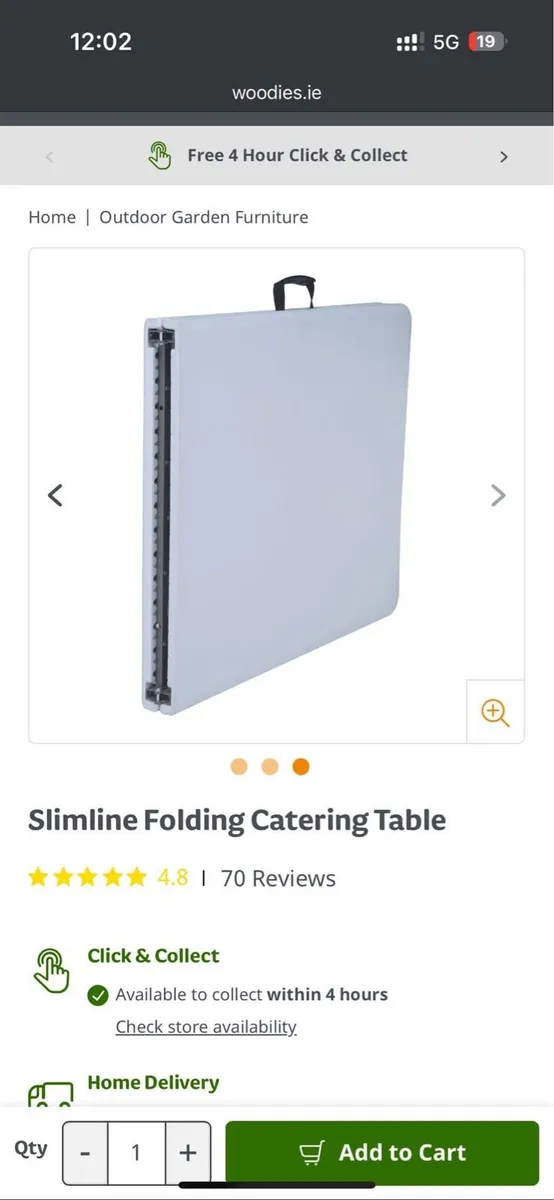Viewport: 554px width, 1200px height.
Task: Show previous product image arrow
Action: pyautogui.click(x=56, y=495)
